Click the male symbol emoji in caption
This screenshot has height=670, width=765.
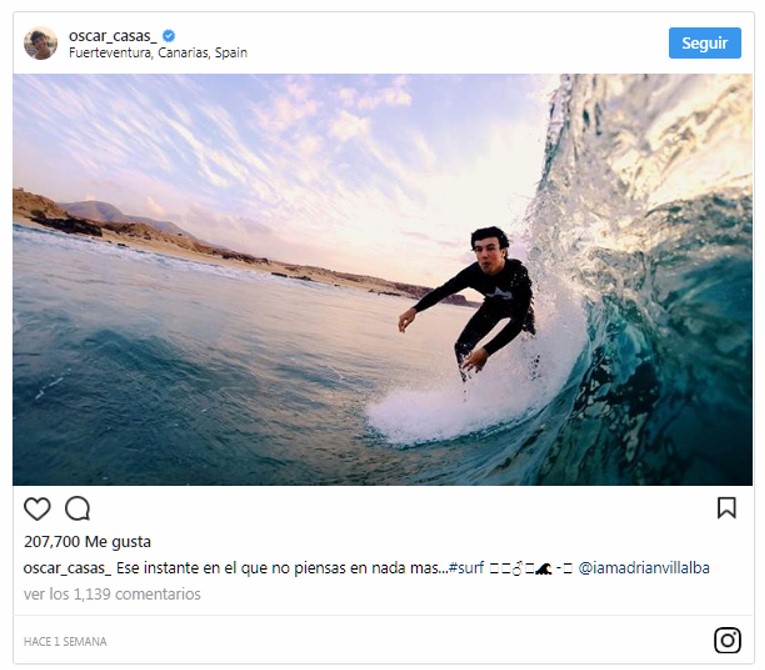click(x=518, y=568)
